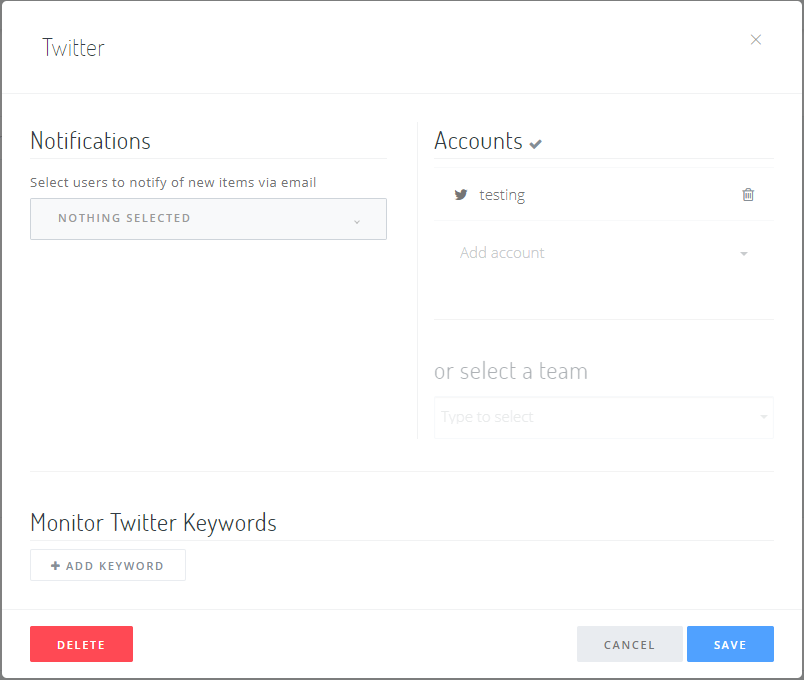The image size is (804, 680).
Task: Click the Twitter dialog title
Action: [73, 48]
